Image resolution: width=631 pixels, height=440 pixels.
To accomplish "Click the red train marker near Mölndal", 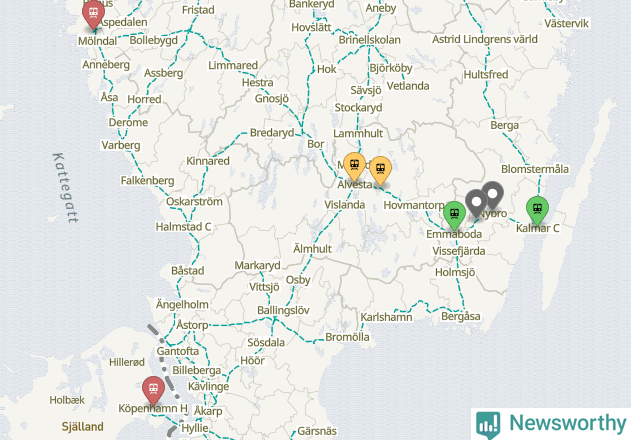I will (93, 14).
